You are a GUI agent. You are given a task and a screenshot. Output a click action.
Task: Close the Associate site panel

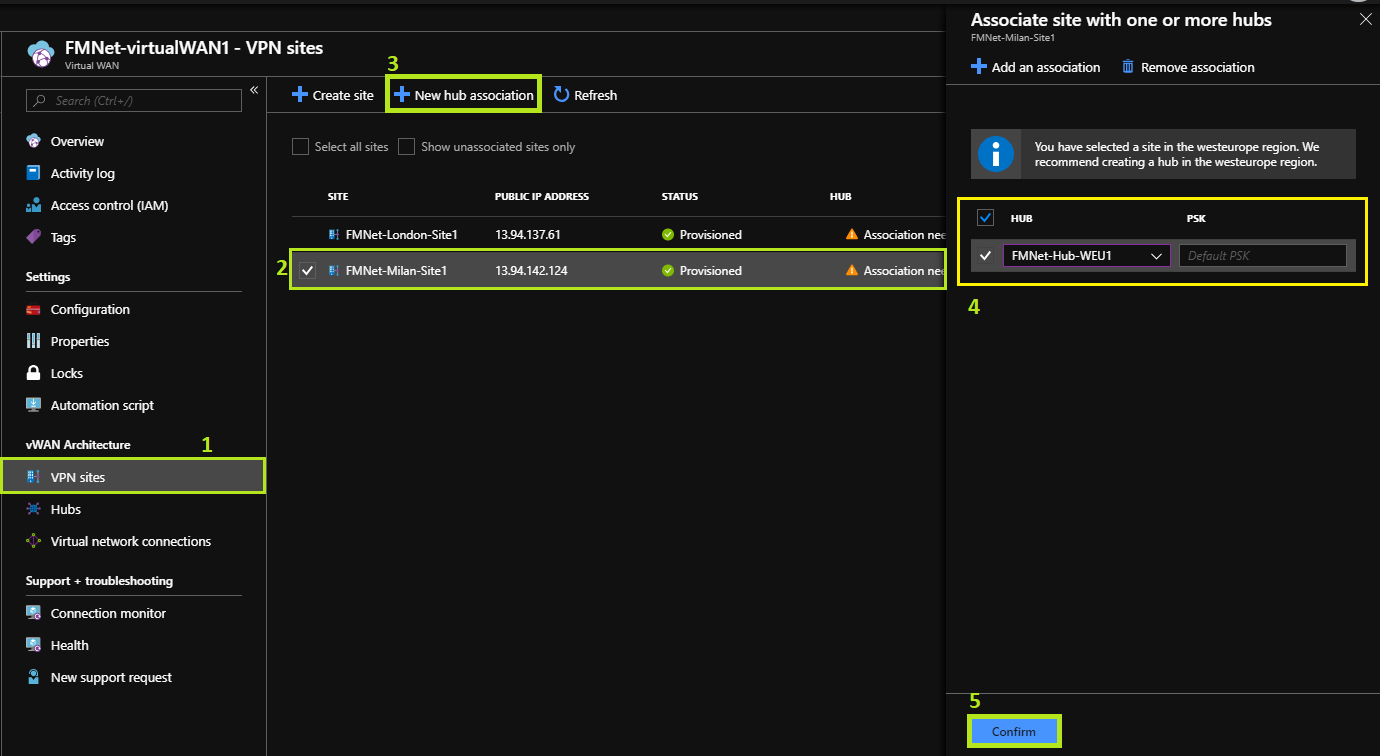pyautogui.click(x=1366, y=18)
